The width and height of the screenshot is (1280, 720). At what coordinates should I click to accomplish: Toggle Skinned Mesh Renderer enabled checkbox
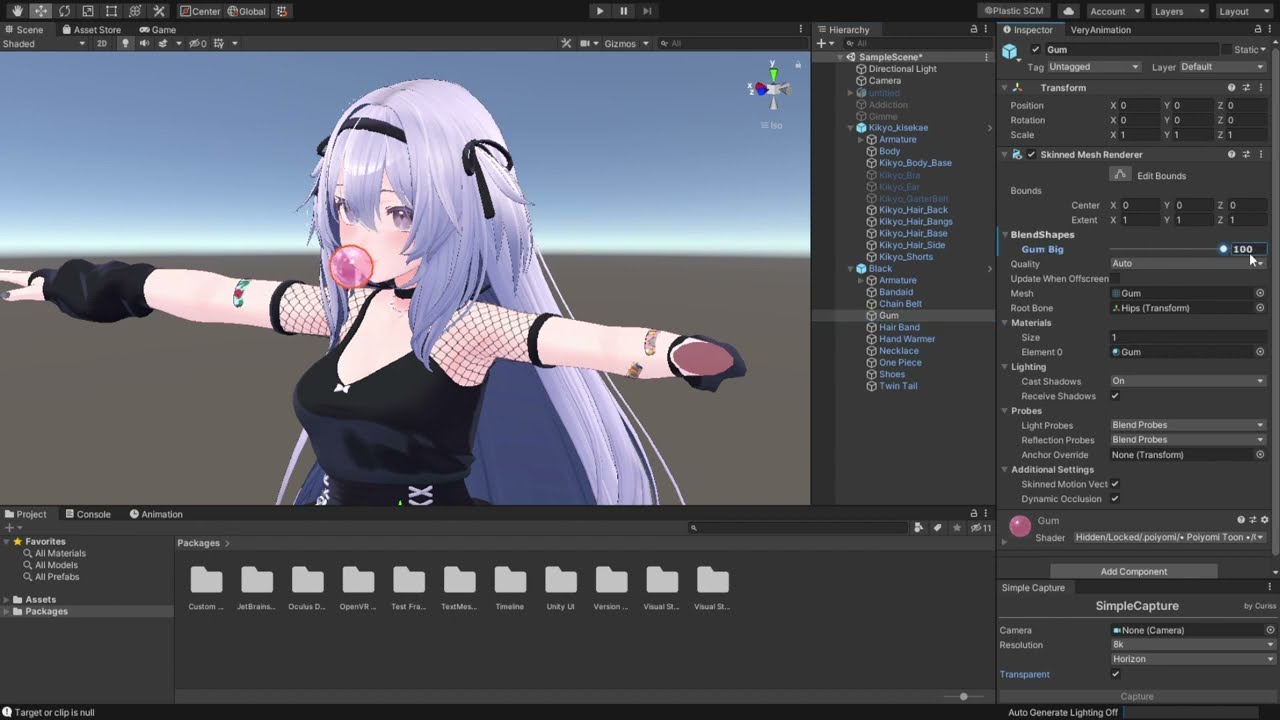(x=1031, y=155)
